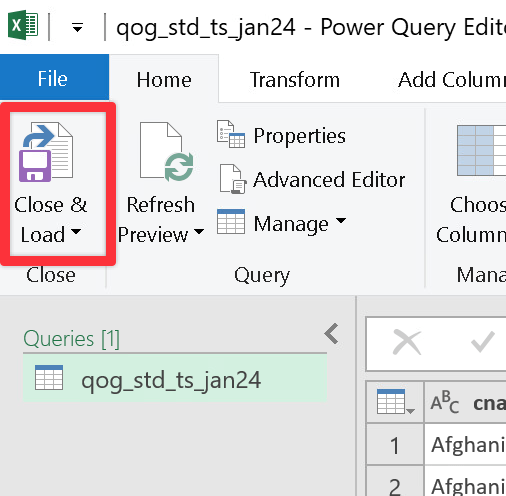Open the table corner menu dropdown
Viewport: 506px width, 496px height.
395,402
